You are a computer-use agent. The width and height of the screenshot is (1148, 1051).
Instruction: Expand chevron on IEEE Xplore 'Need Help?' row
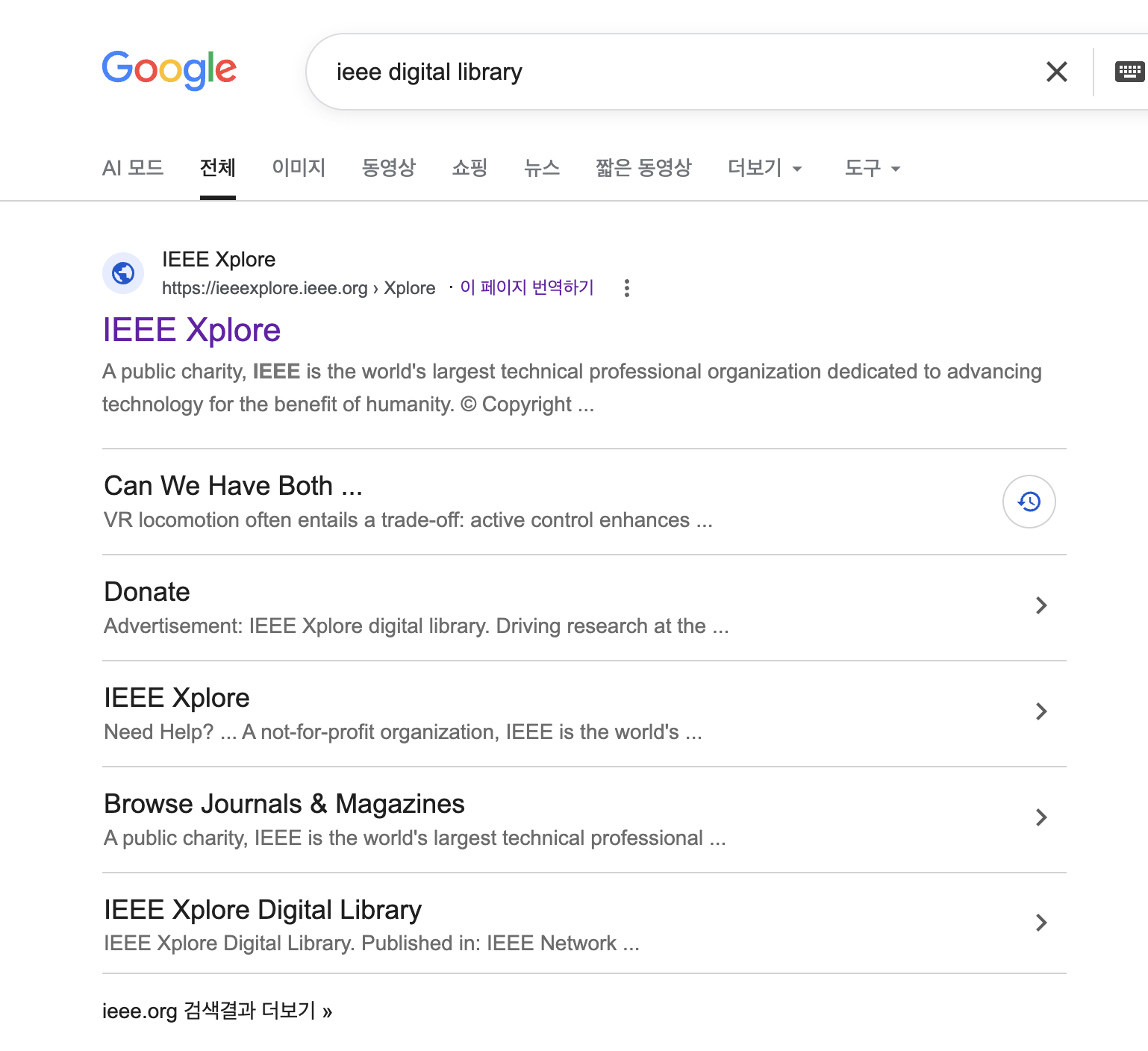coord(1041,711)
